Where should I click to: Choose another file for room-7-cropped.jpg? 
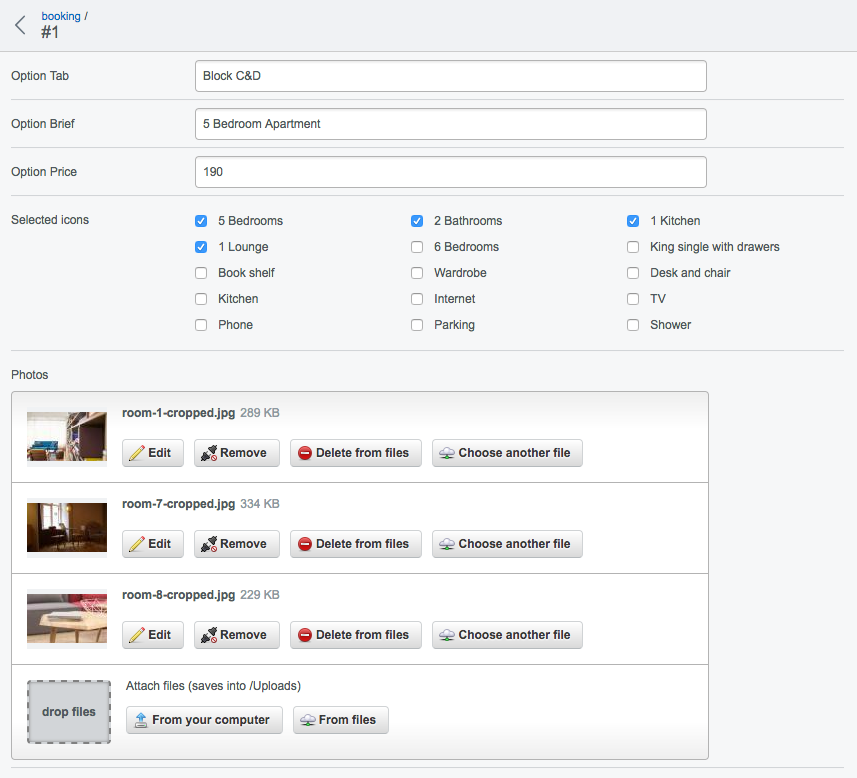506,544
